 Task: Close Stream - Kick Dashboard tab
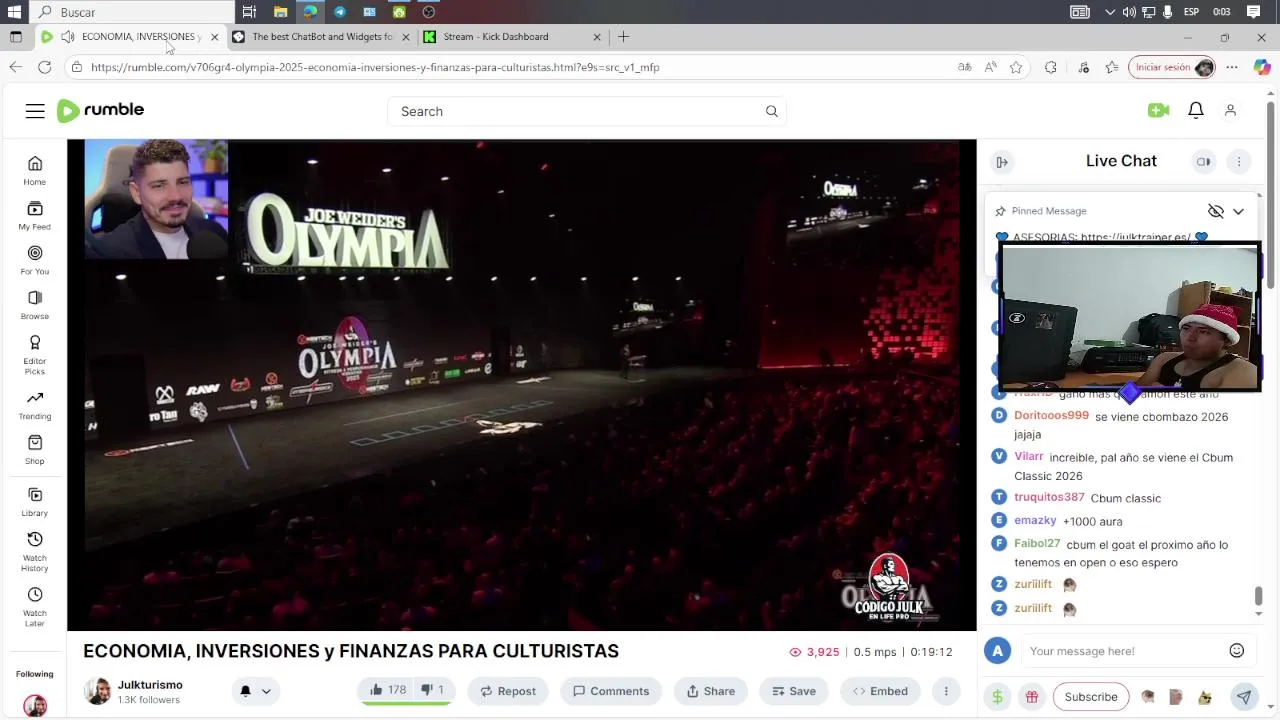pos(597,37)
